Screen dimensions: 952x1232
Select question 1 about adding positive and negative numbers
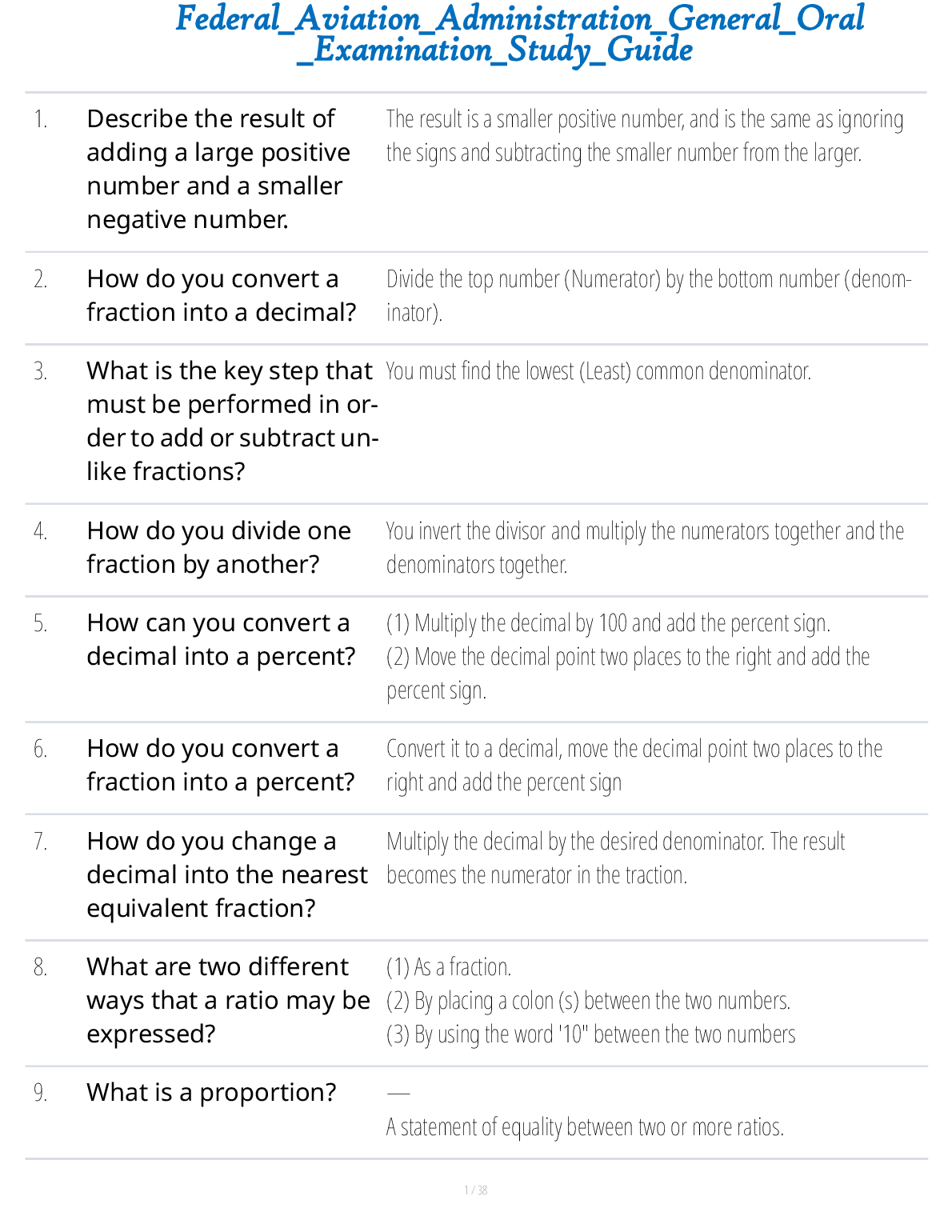point(218,169)
